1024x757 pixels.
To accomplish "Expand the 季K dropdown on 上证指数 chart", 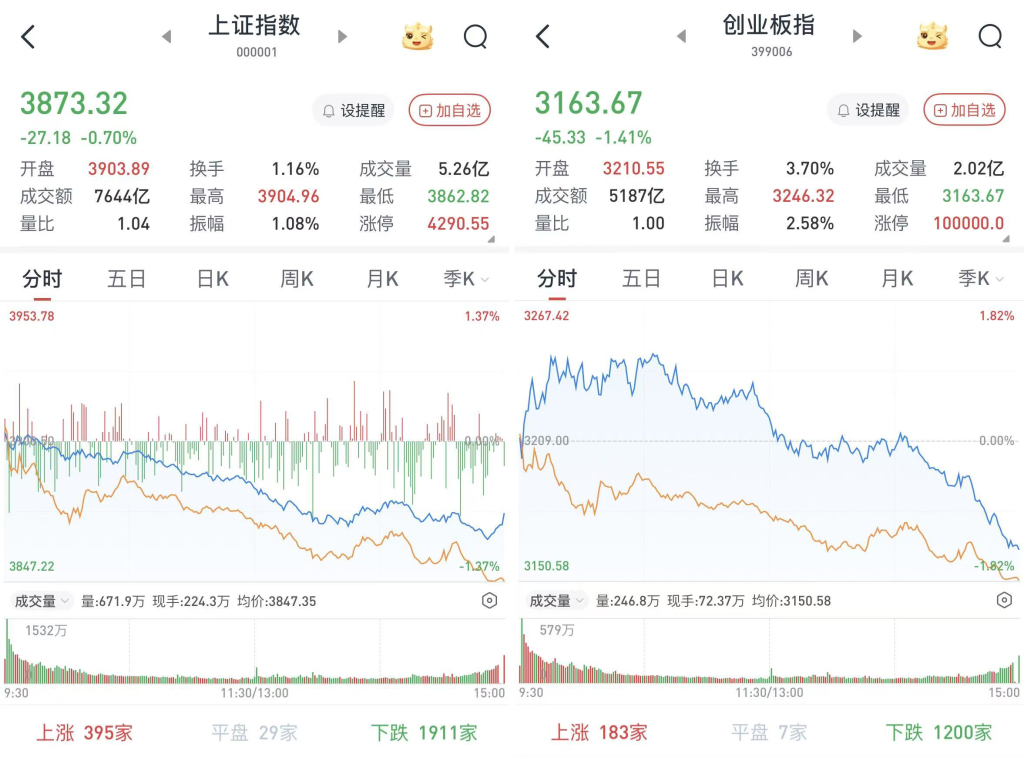I will point(466,279).
